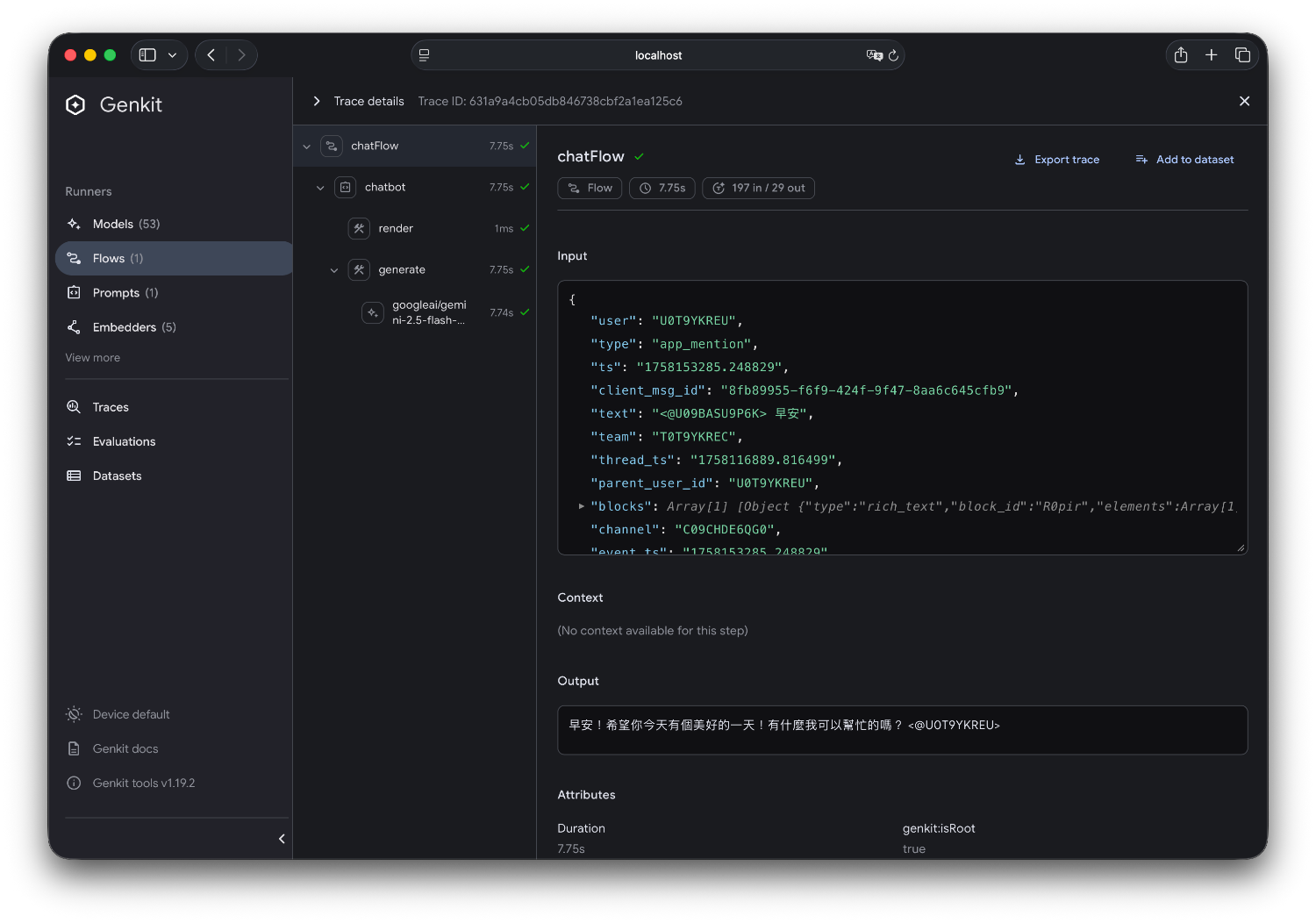
Task: Click the Trace ID text
Action: coord(550,101)
